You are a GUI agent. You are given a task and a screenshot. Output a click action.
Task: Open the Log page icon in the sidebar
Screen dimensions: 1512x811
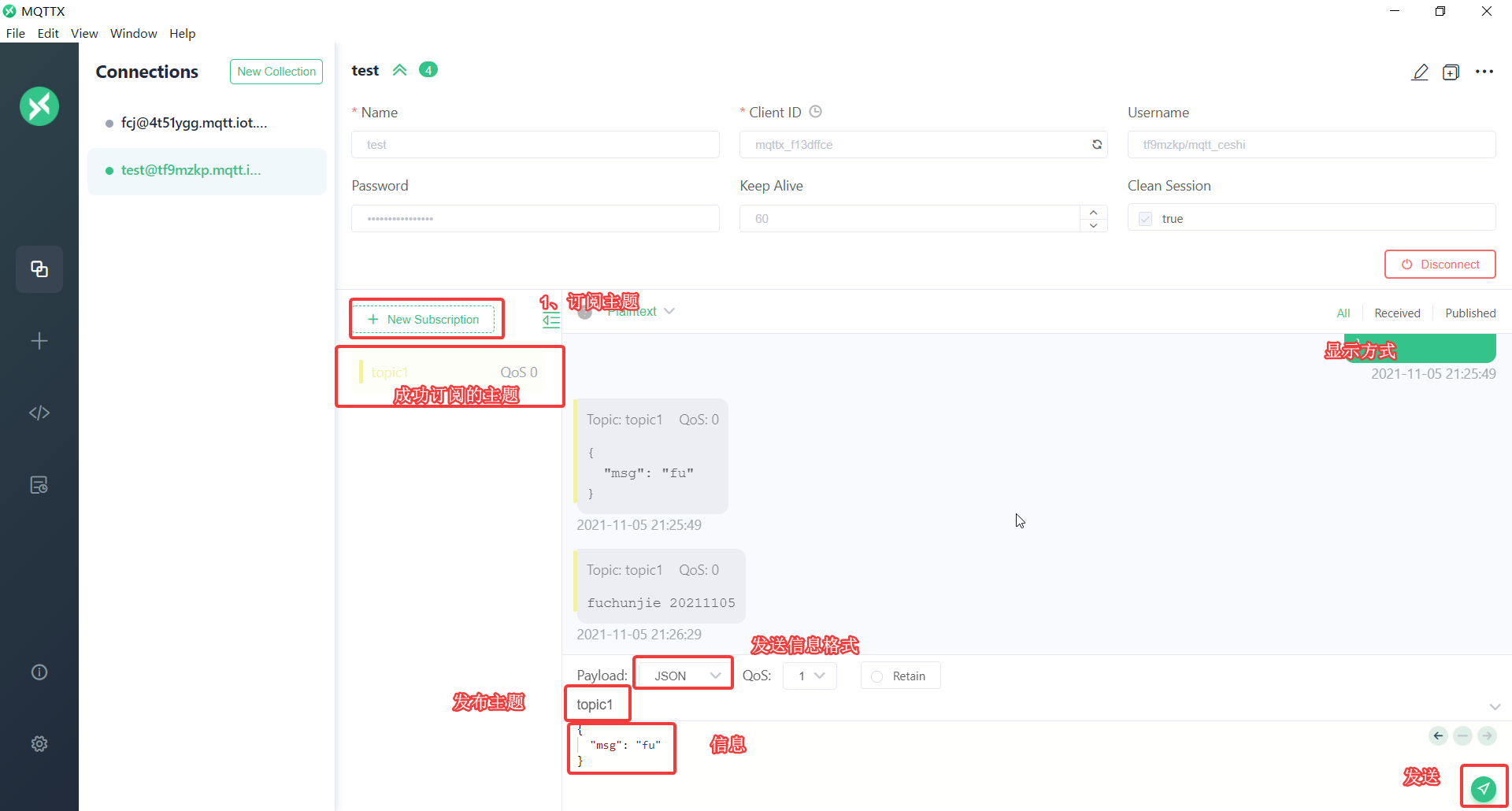click(x=39, y=485)
